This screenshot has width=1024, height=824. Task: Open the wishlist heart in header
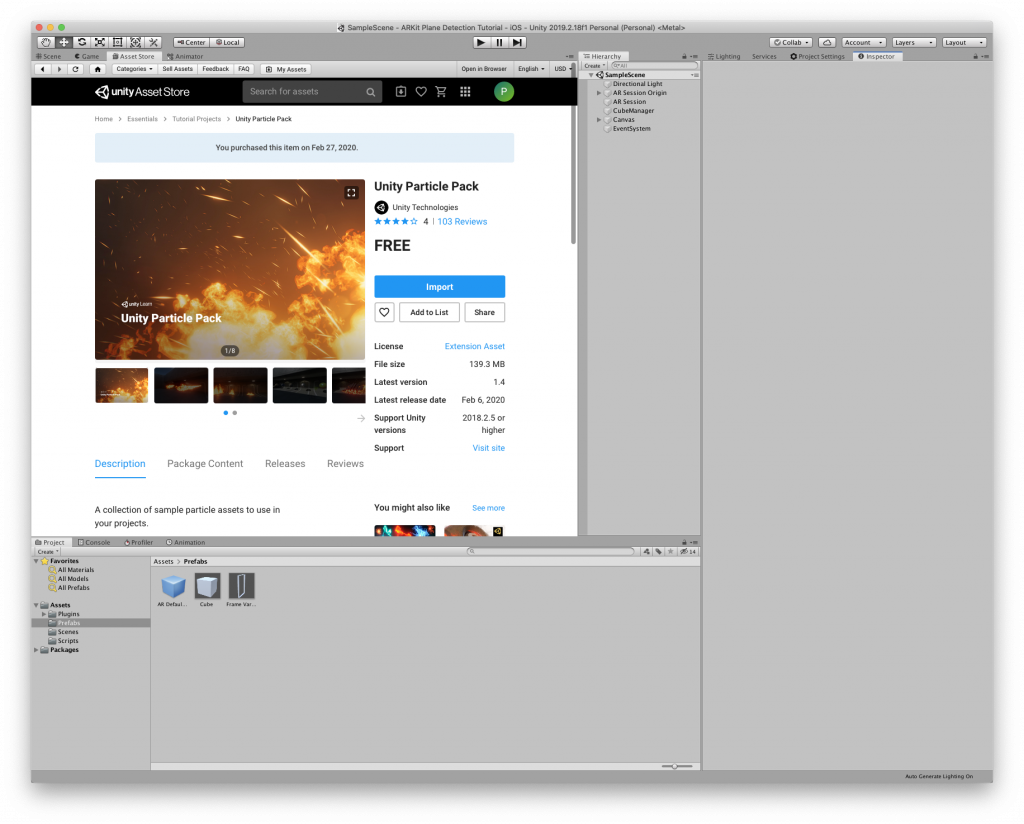pyautogui.click(x=421, y=92)
